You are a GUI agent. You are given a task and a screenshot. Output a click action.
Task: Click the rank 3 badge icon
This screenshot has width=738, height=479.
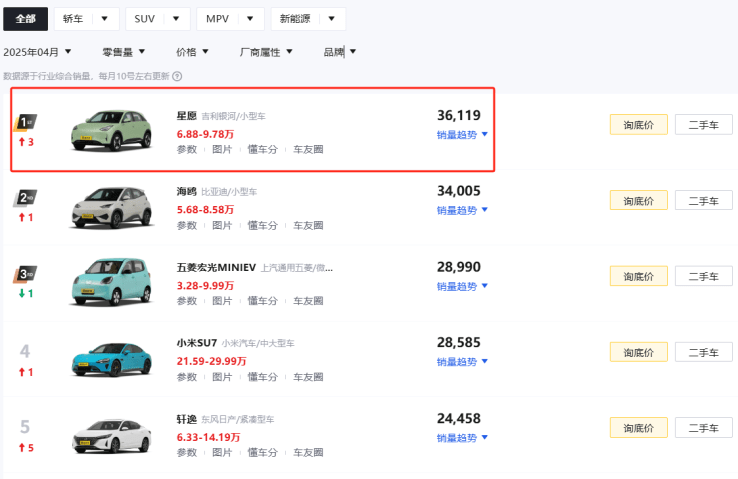(26, 274)
